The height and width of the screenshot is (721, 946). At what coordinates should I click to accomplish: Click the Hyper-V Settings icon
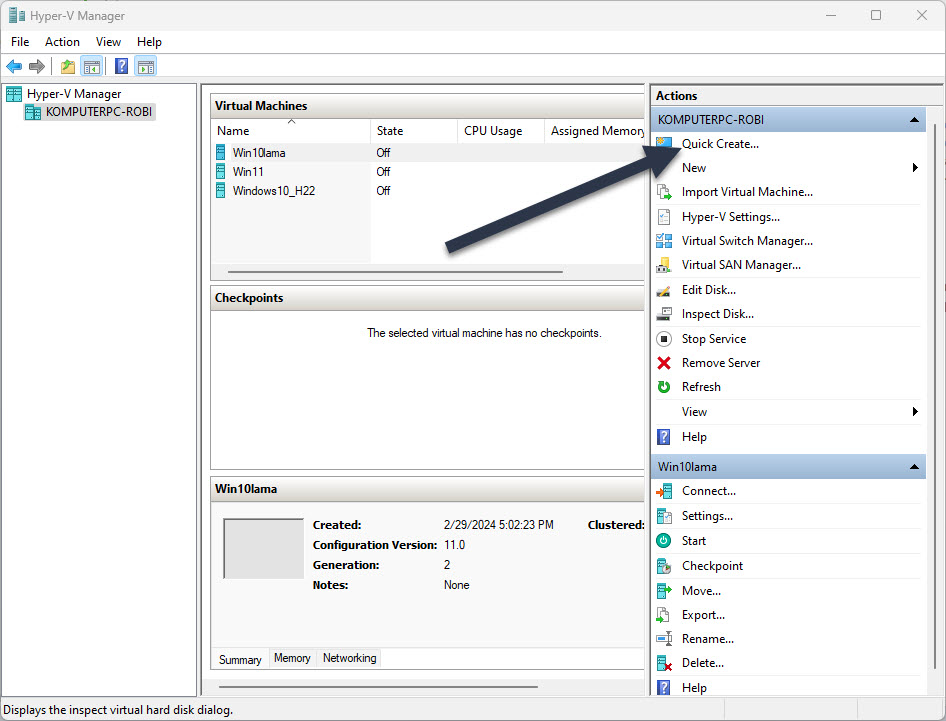(x=665, y=216)
